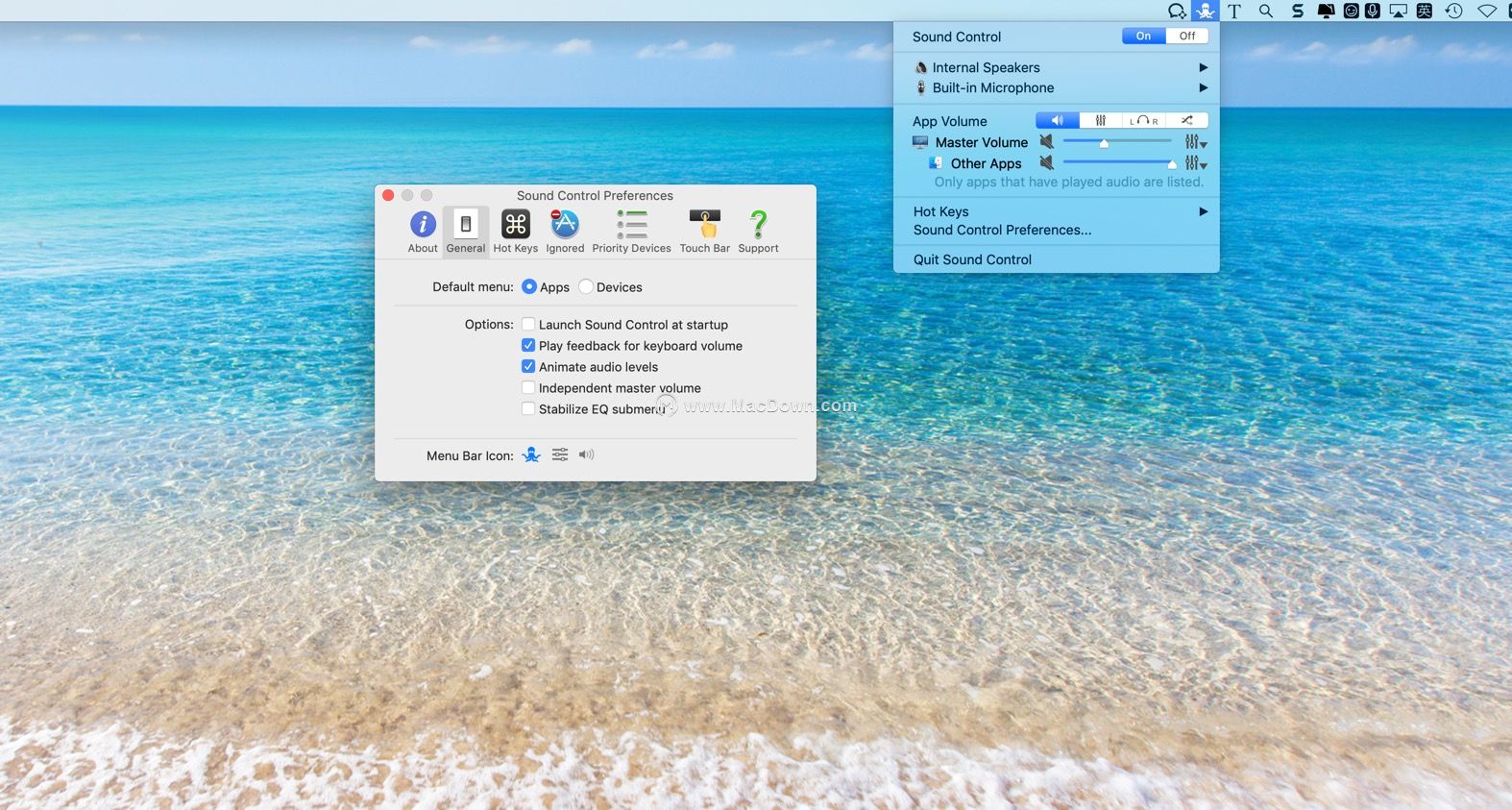
Task: Click the Internal Speakers device label
Action: coord(986,67)
